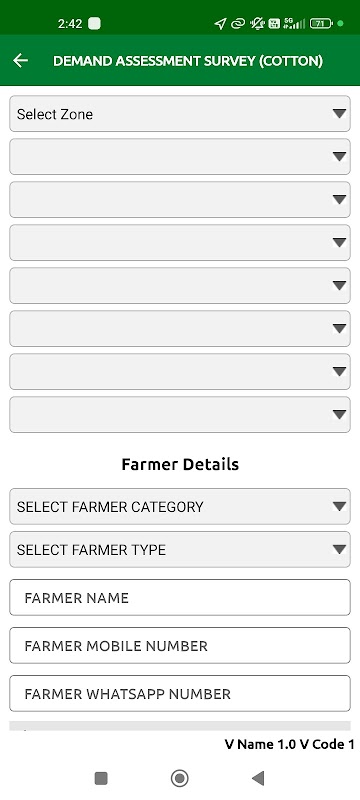The width and height of the screenshot is (360, 800).
Task: Tap the location arrow icon in status bar
Action: click(220, 23)
